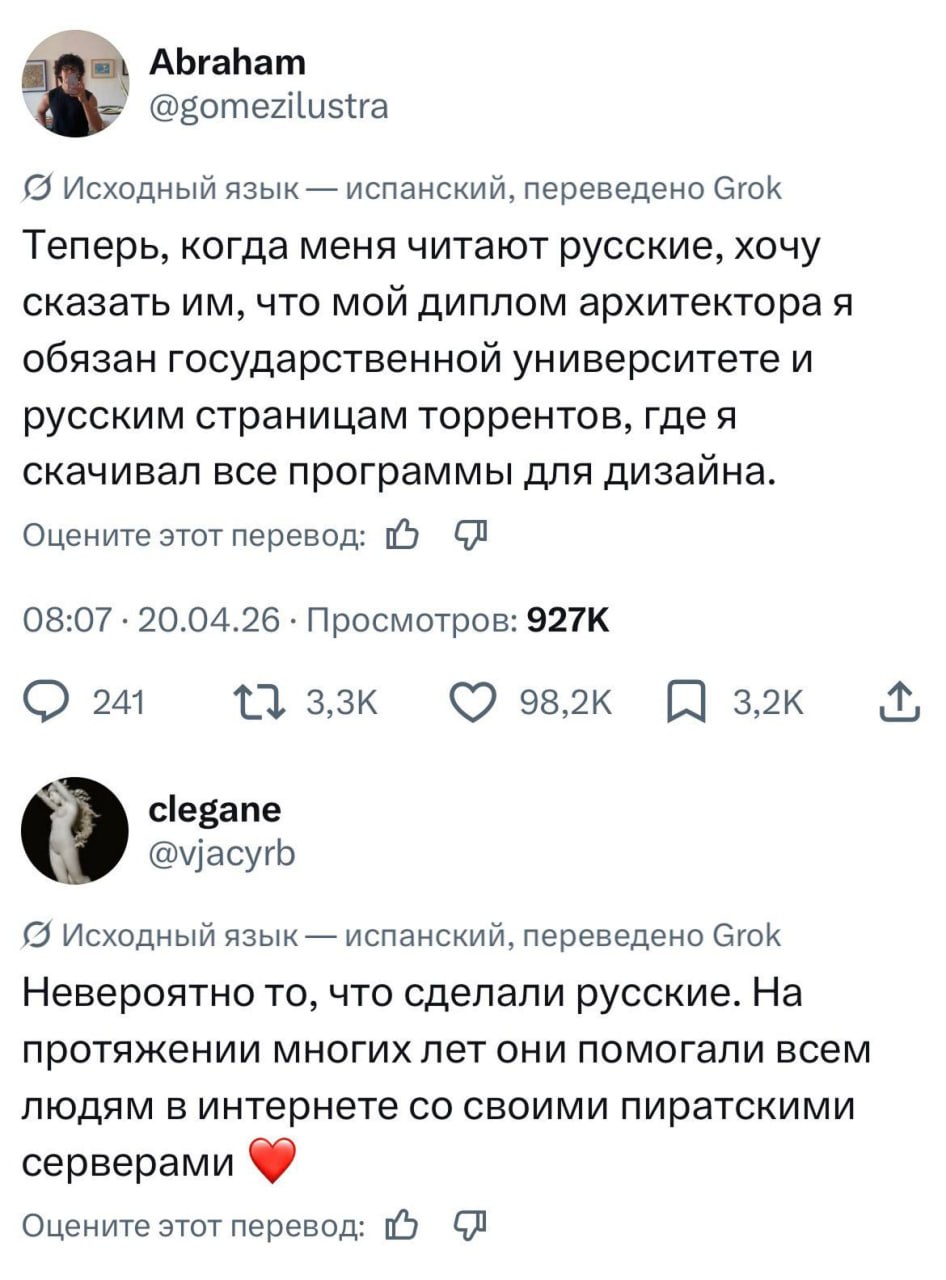
Task: Open the 927K views count
Action: pyautogui.click(x=566, y=622)
